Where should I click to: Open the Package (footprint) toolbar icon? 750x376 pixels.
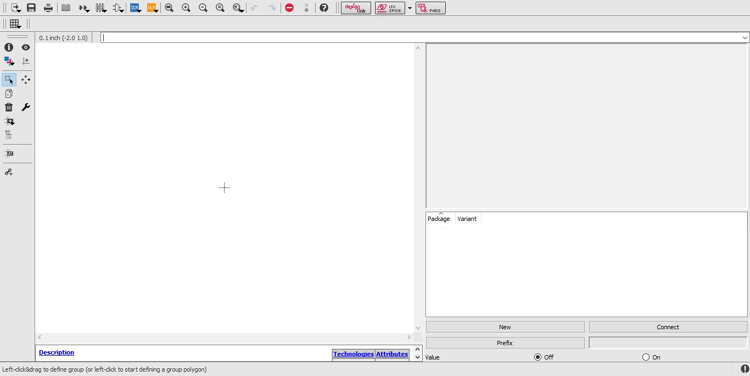click(101, 8)
